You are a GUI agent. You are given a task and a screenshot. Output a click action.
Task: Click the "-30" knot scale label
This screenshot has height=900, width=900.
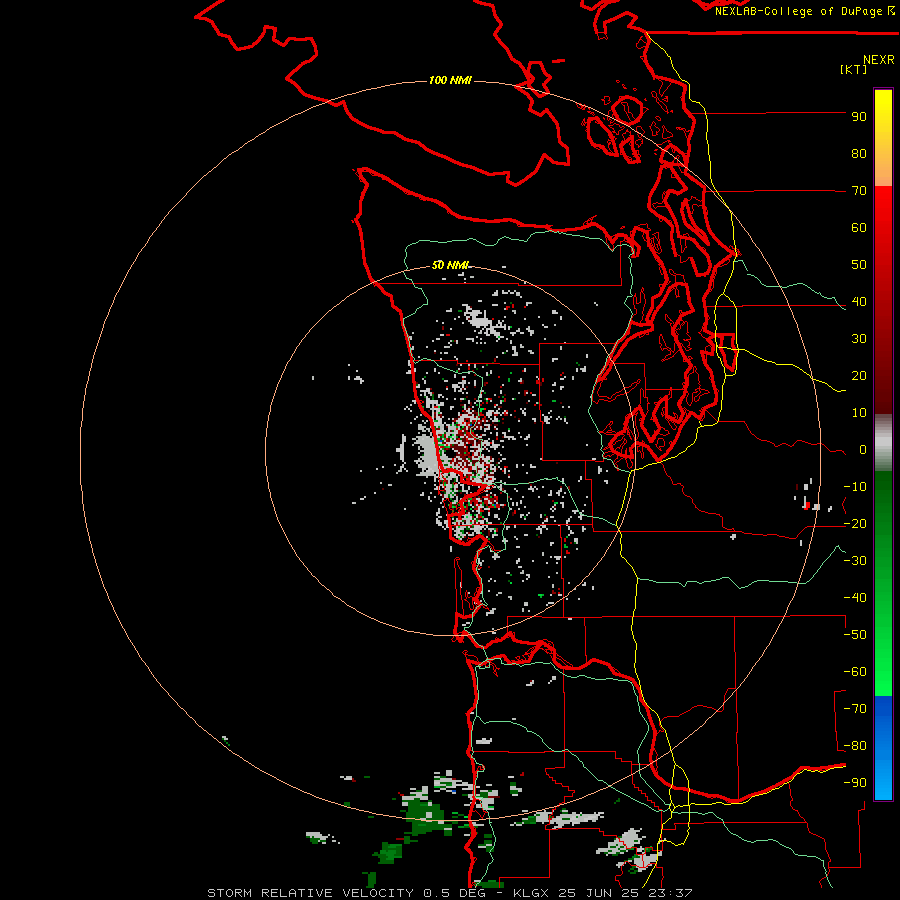[855, 561]
